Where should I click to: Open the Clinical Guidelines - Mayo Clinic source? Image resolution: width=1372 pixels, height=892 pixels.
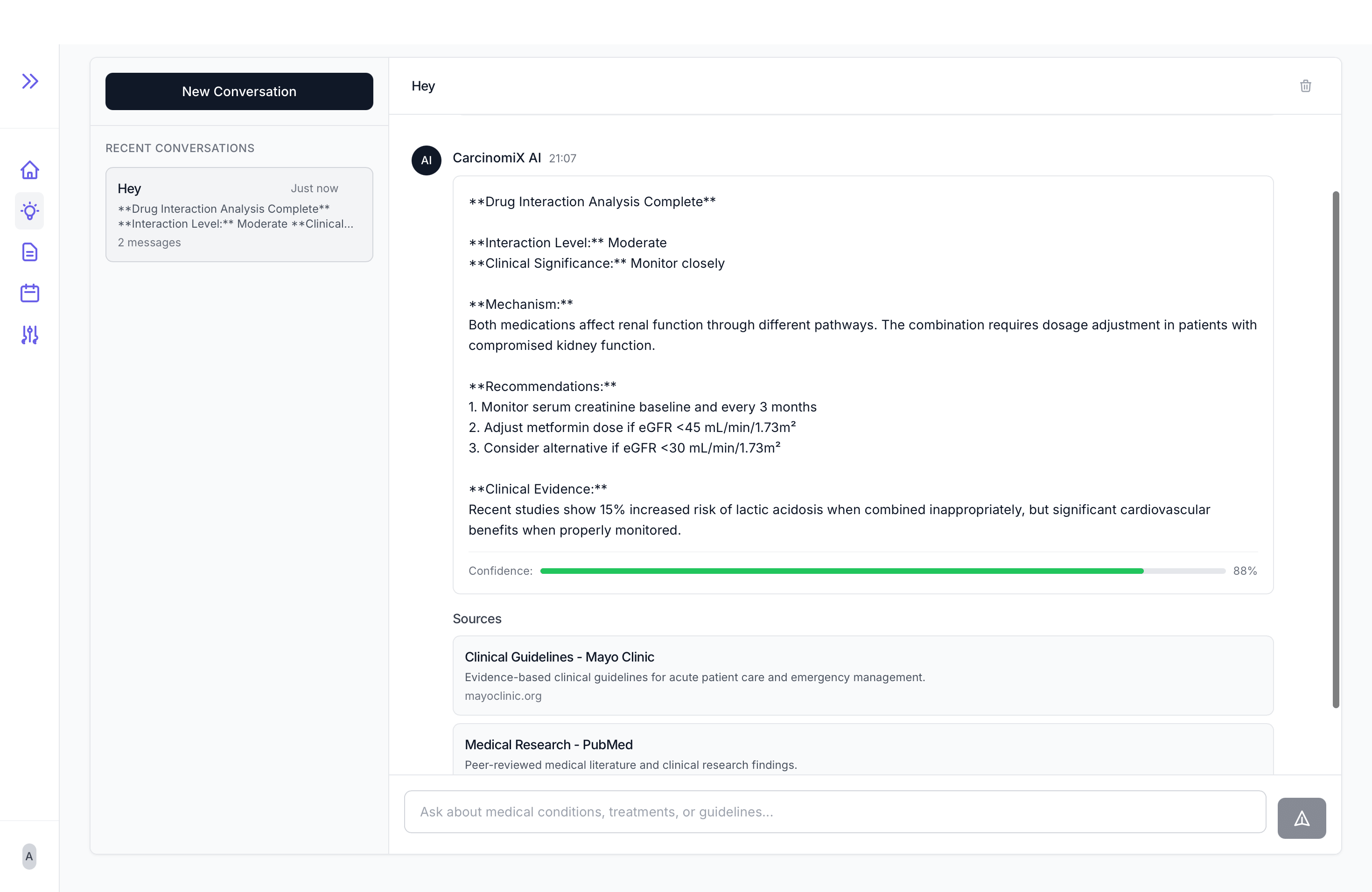[x=559, y=657]
